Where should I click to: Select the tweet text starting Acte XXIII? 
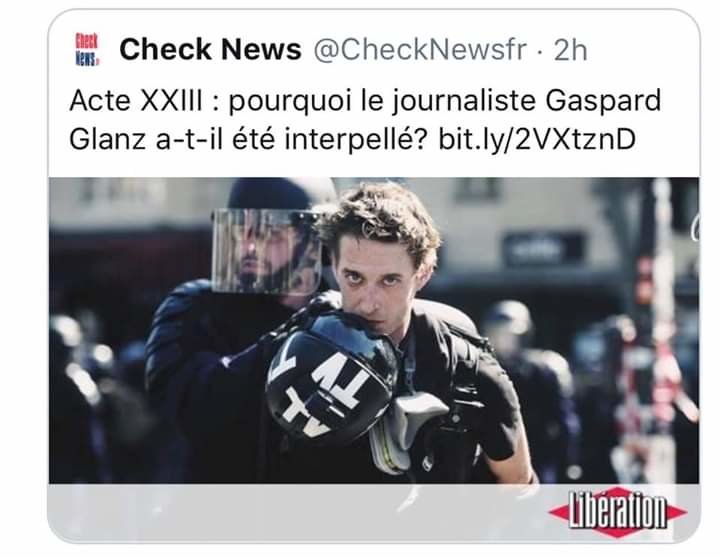365,119
